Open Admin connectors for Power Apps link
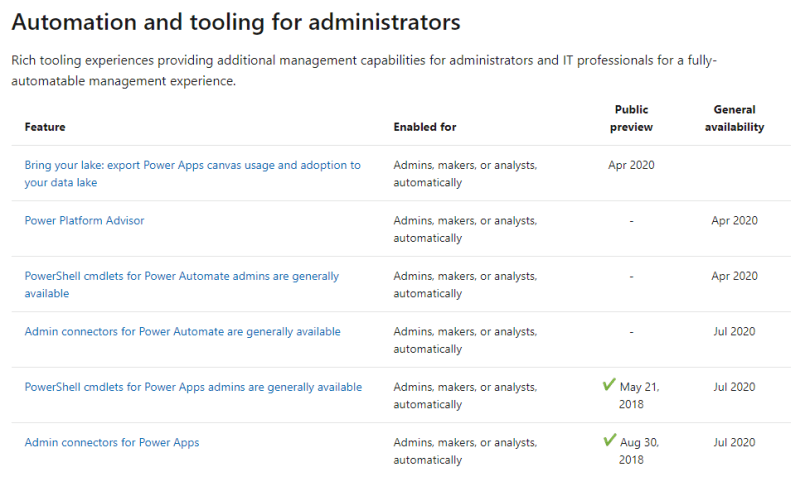The height and width of the screenshot is (496, 810). click(112, 443)
